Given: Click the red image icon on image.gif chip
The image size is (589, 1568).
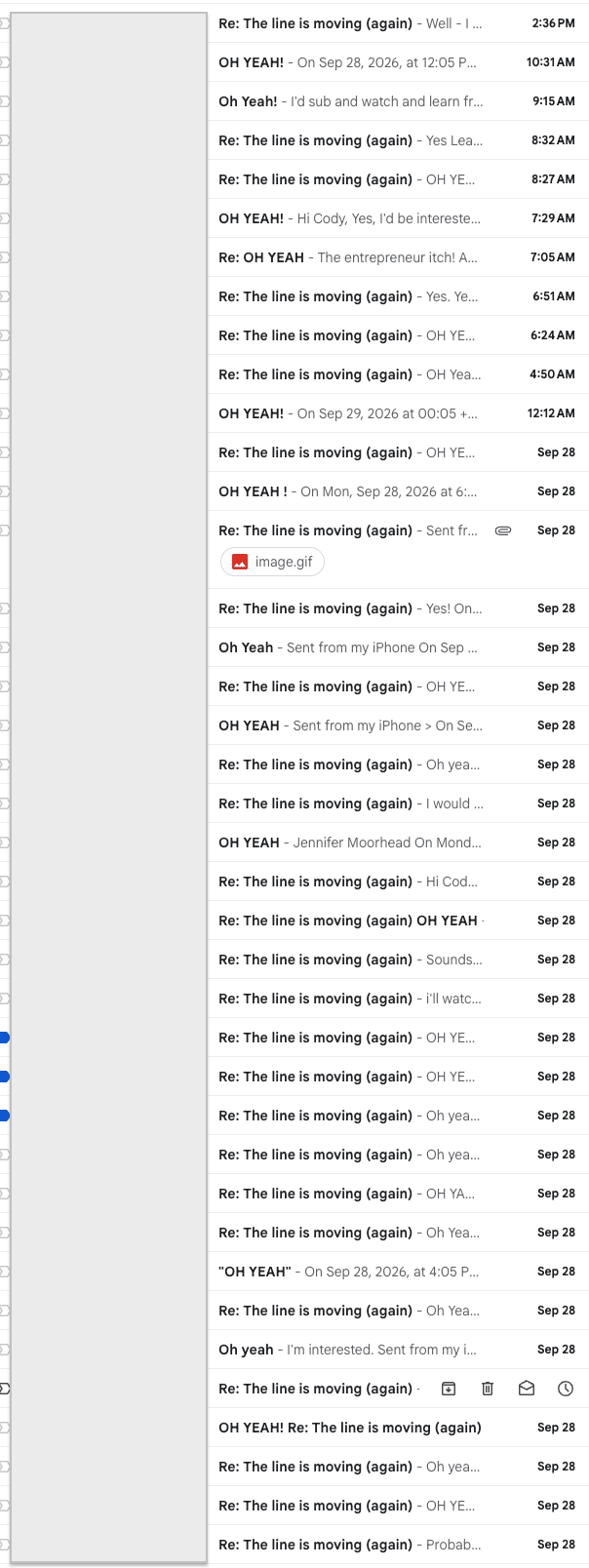Looking at the screenshot, I should (240, 562).
